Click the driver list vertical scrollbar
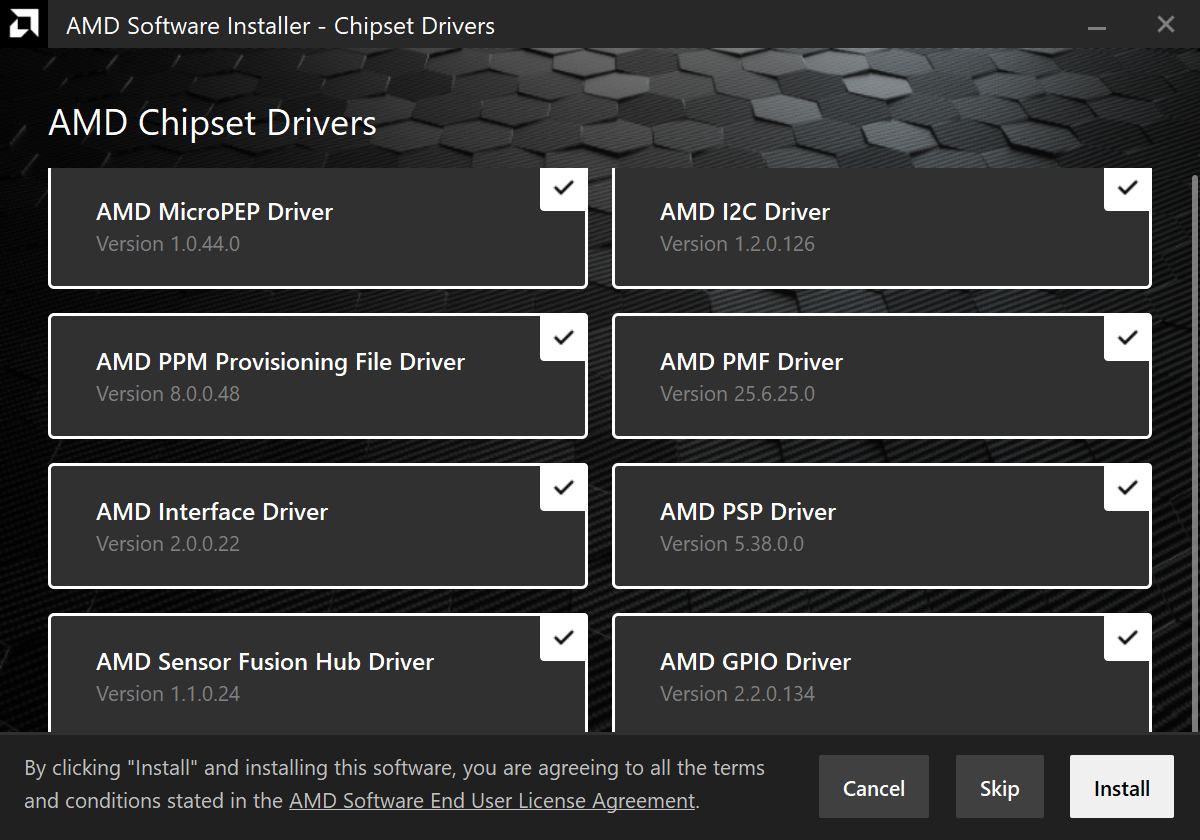 coord(1193,453)
